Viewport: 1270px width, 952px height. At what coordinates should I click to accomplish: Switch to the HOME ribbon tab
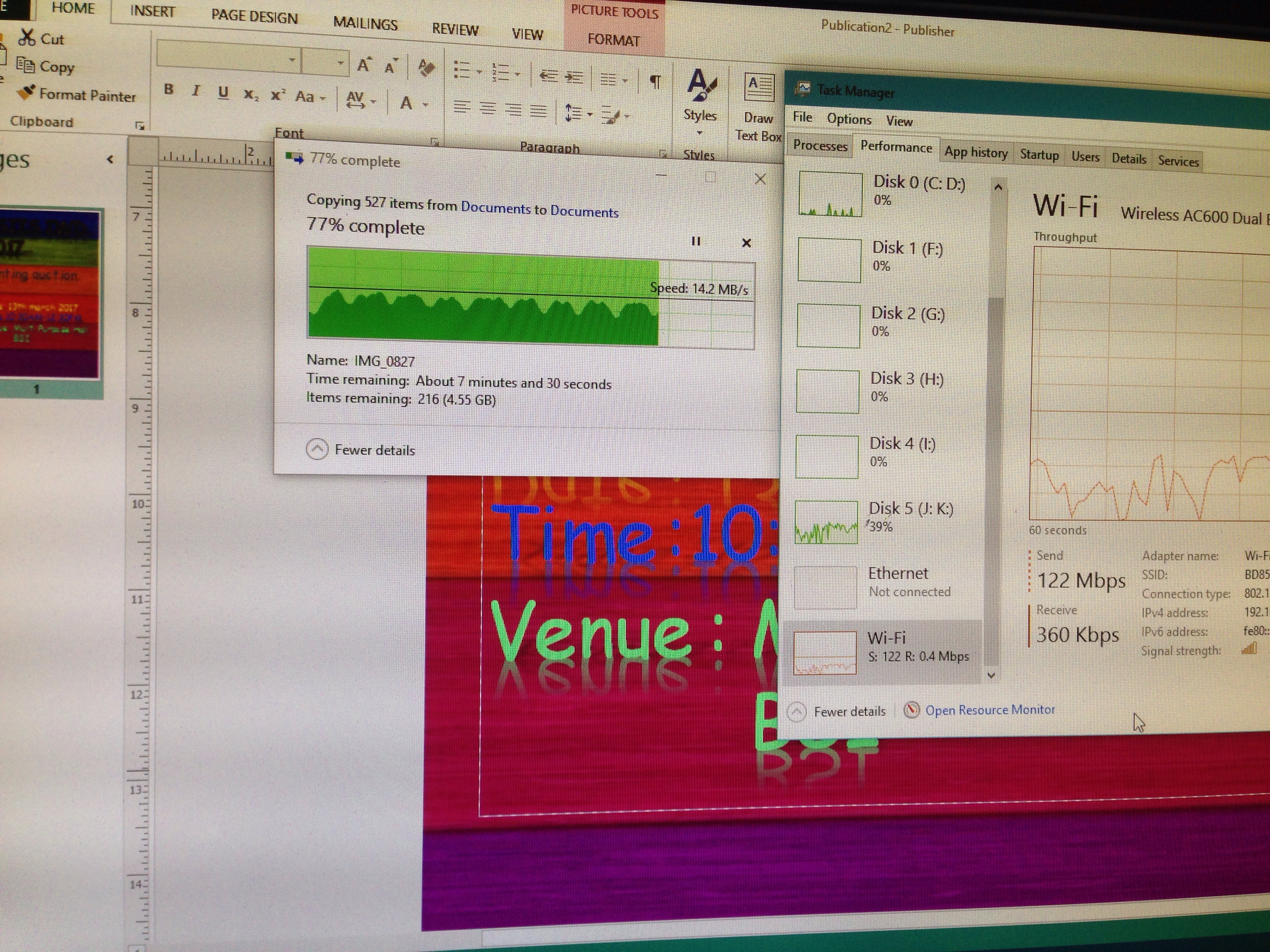pos(73,8)
